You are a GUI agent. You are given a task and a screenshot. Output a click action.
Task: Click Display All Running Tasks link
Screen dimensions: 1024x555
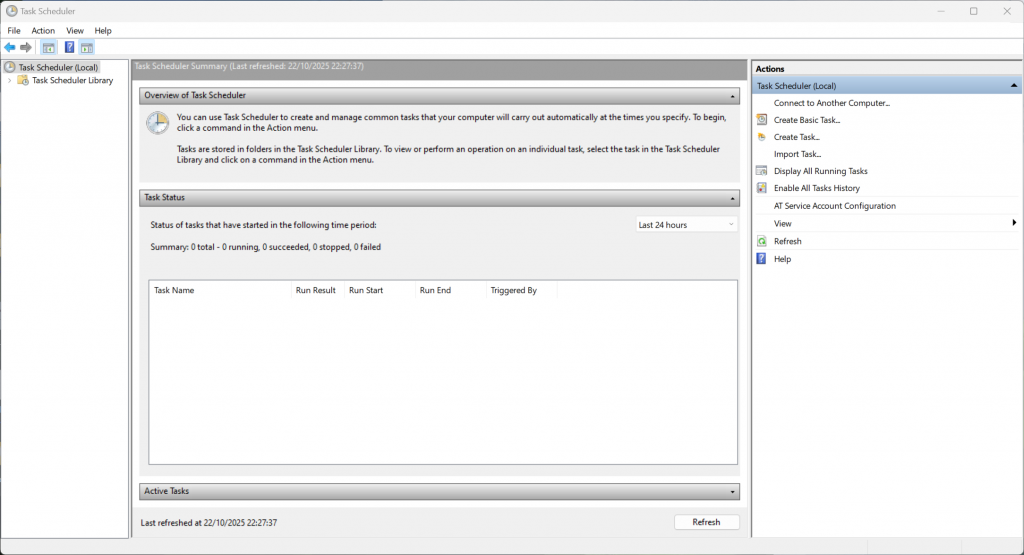tap(820, 171)
